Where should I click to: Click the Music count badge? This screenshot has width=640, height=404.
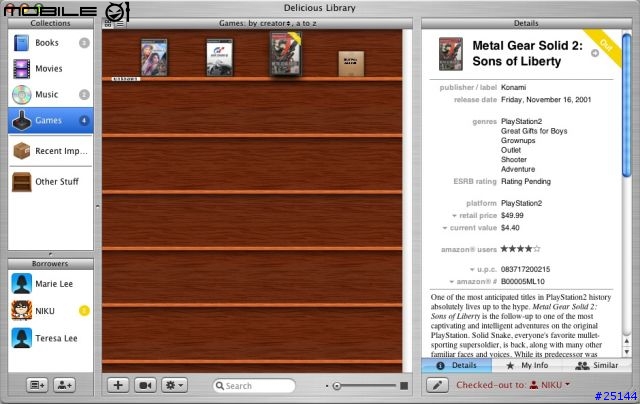[84, 94]
